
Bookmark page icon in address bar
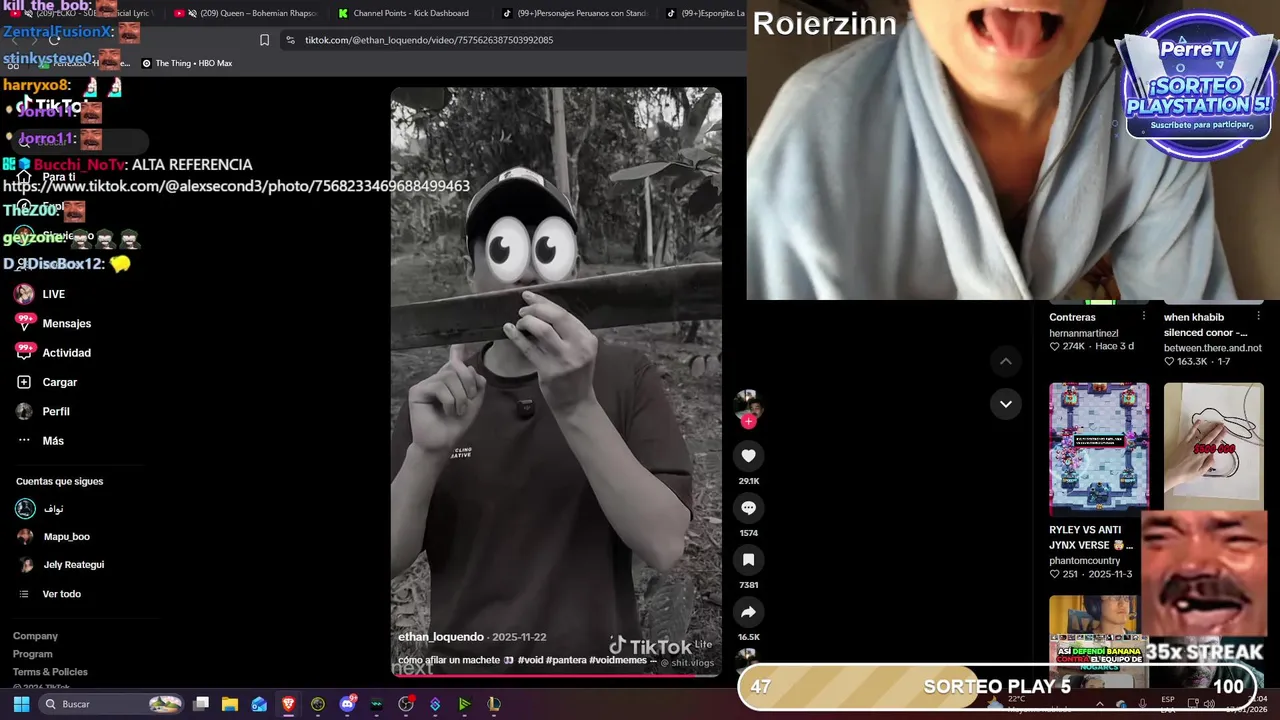coord(264,40)
